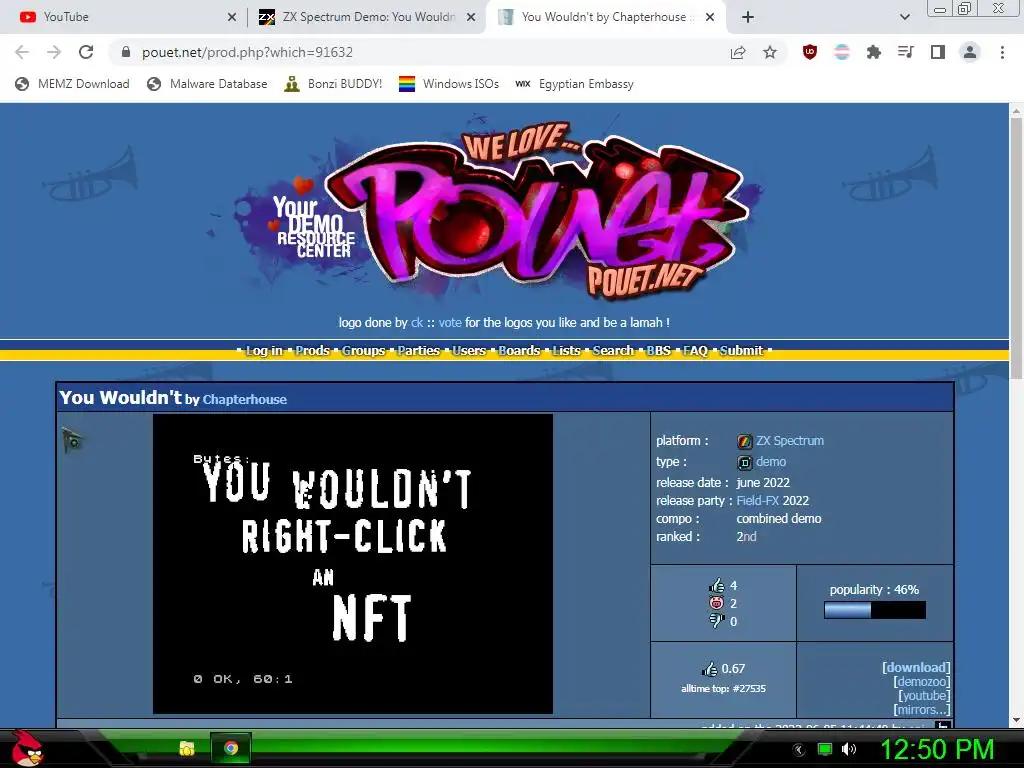
Task: Open the Search menu item
Action: coord(613,351)
